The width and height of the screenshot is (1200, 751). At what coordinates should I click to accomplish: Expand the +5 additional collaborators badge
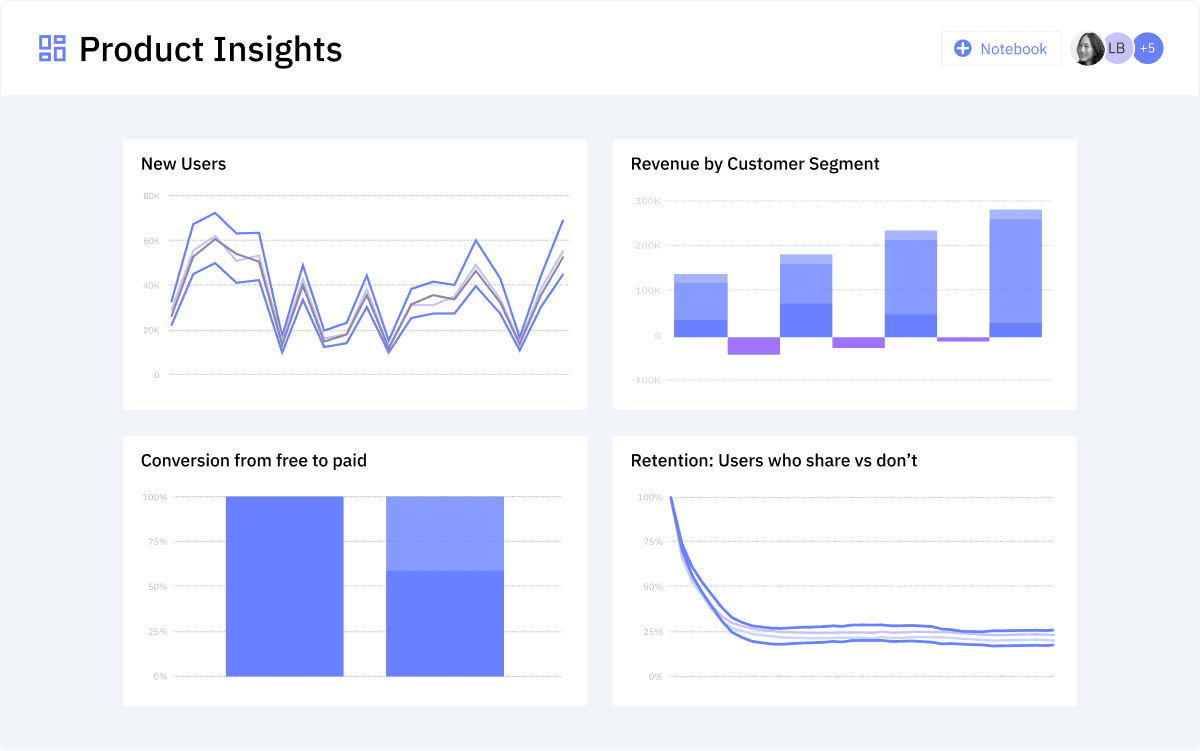pos(1148,48)
